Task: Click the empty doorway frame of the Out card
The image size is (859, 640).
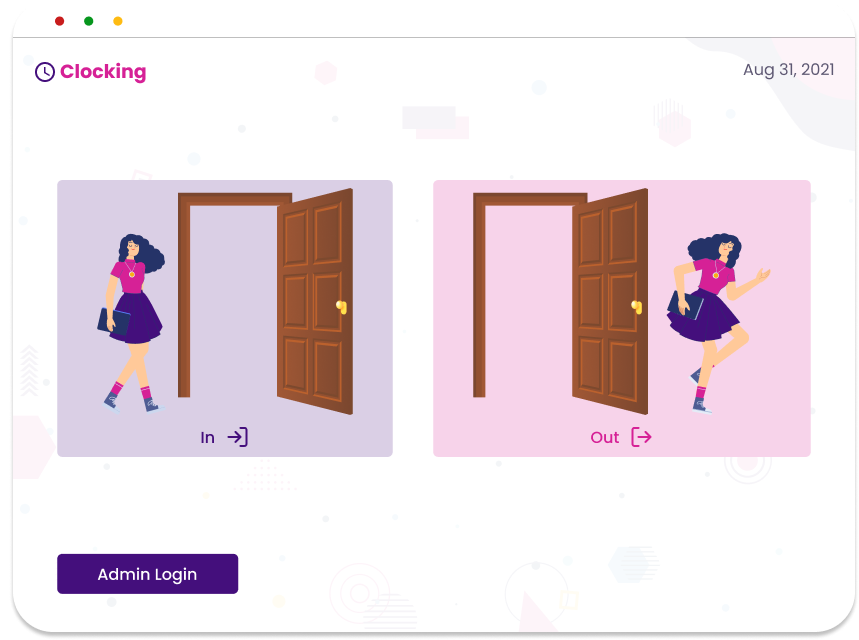Action: 523,296
